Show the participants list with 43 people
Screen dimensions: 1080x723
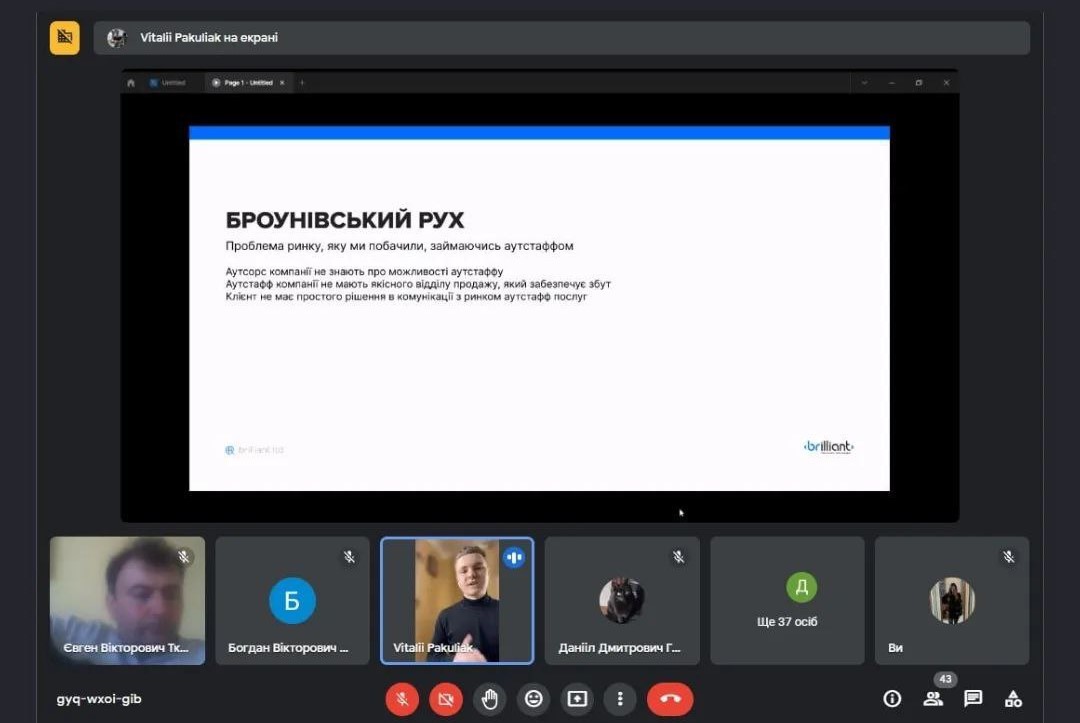tap(933, 699)
